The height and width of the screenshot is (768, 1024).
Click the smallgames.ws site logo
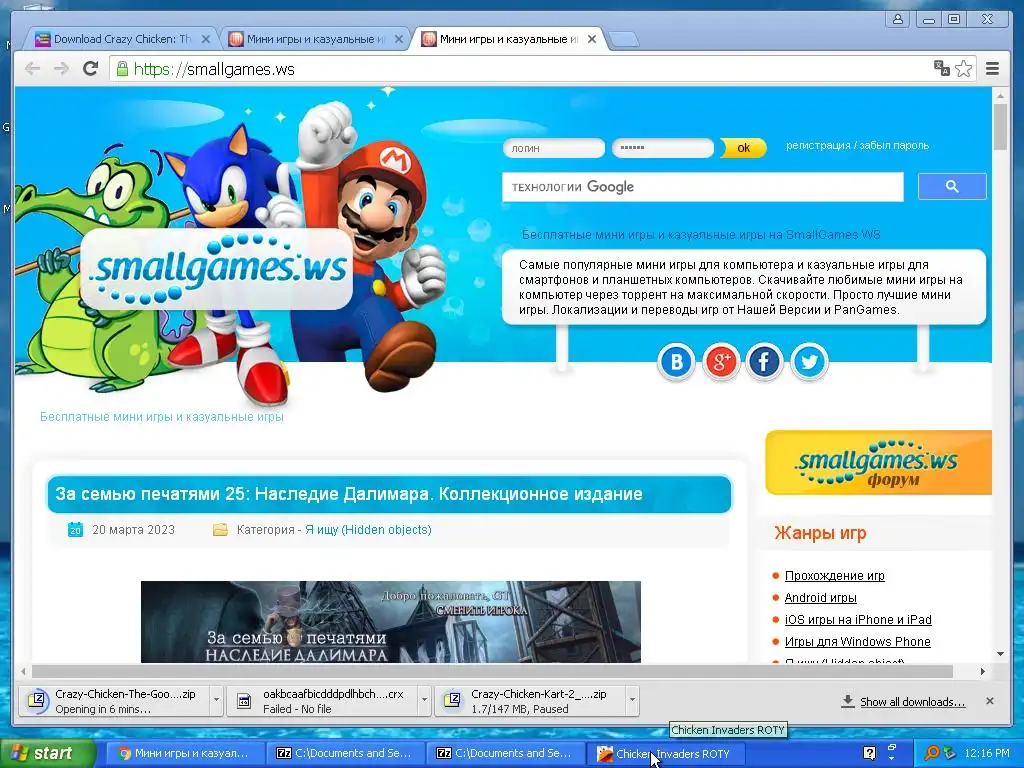point(217,269)
